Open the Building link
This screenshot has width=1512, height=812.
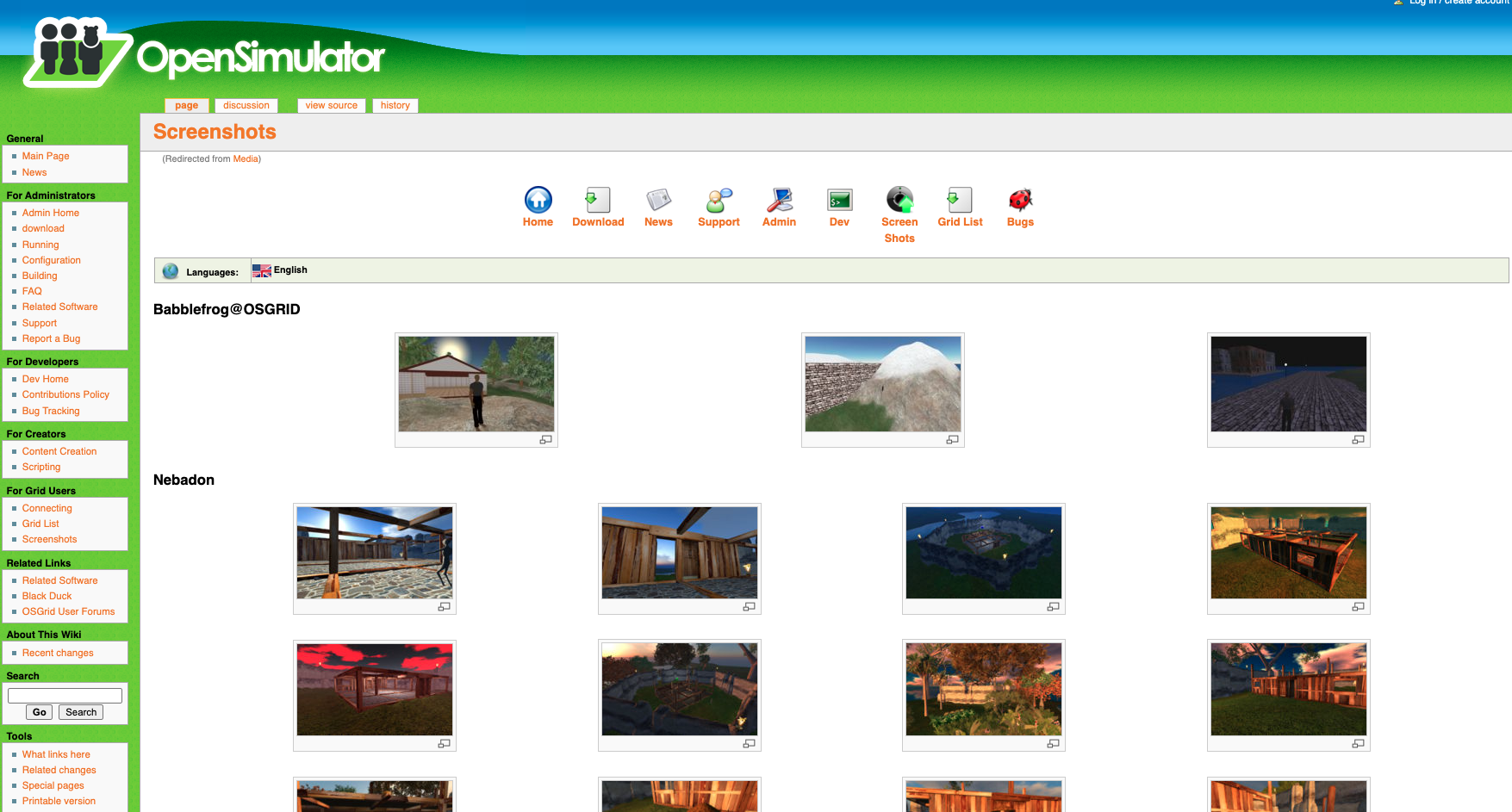pos(40,276)
